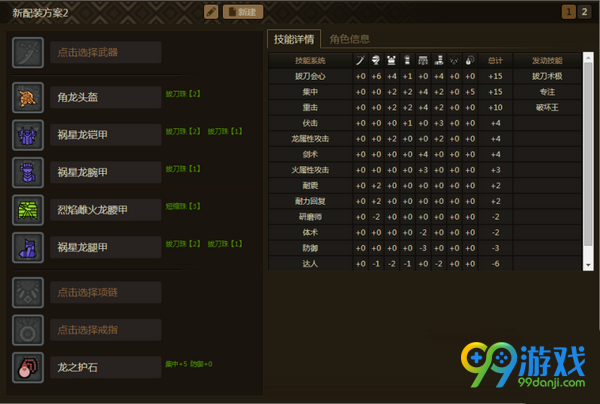600x404 pixels.
Task: Click 祸星龙铠甲 拔刀珠【1】 decoration
Action: [225, 131]
